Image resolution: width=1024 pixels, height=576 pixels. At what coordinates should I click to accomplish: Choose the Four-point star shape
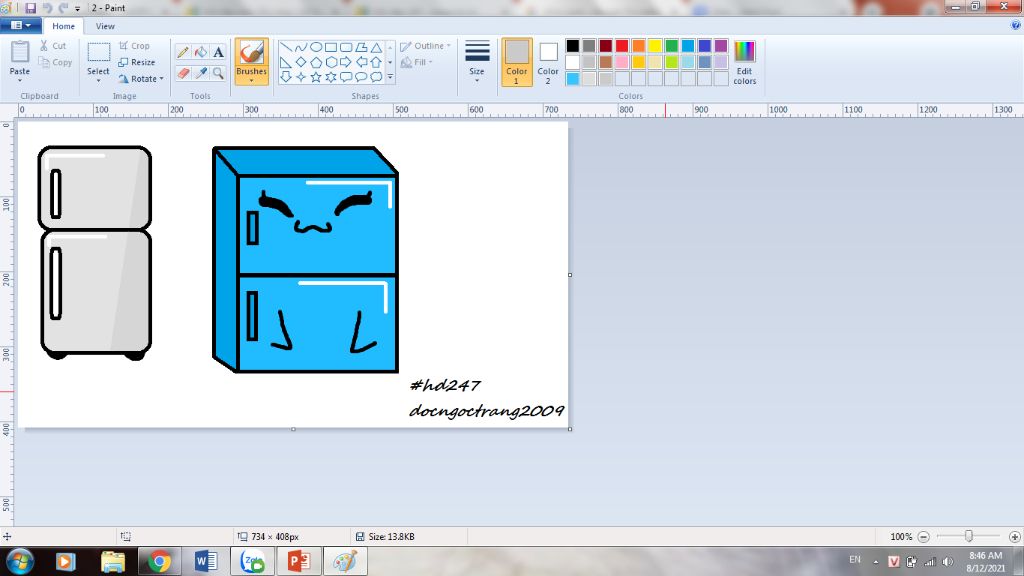pos(300,77)
